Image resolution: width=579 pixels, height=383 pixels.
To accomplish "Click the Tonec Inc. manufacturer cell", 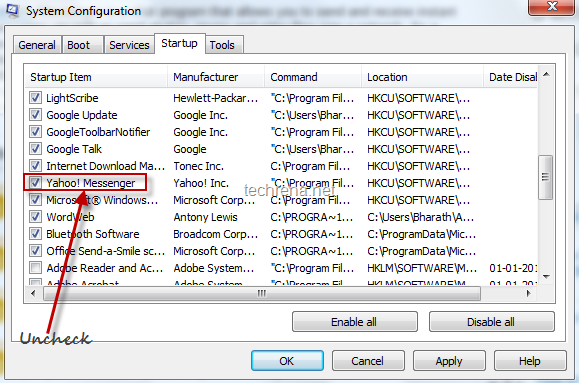I will click(198, 166).
